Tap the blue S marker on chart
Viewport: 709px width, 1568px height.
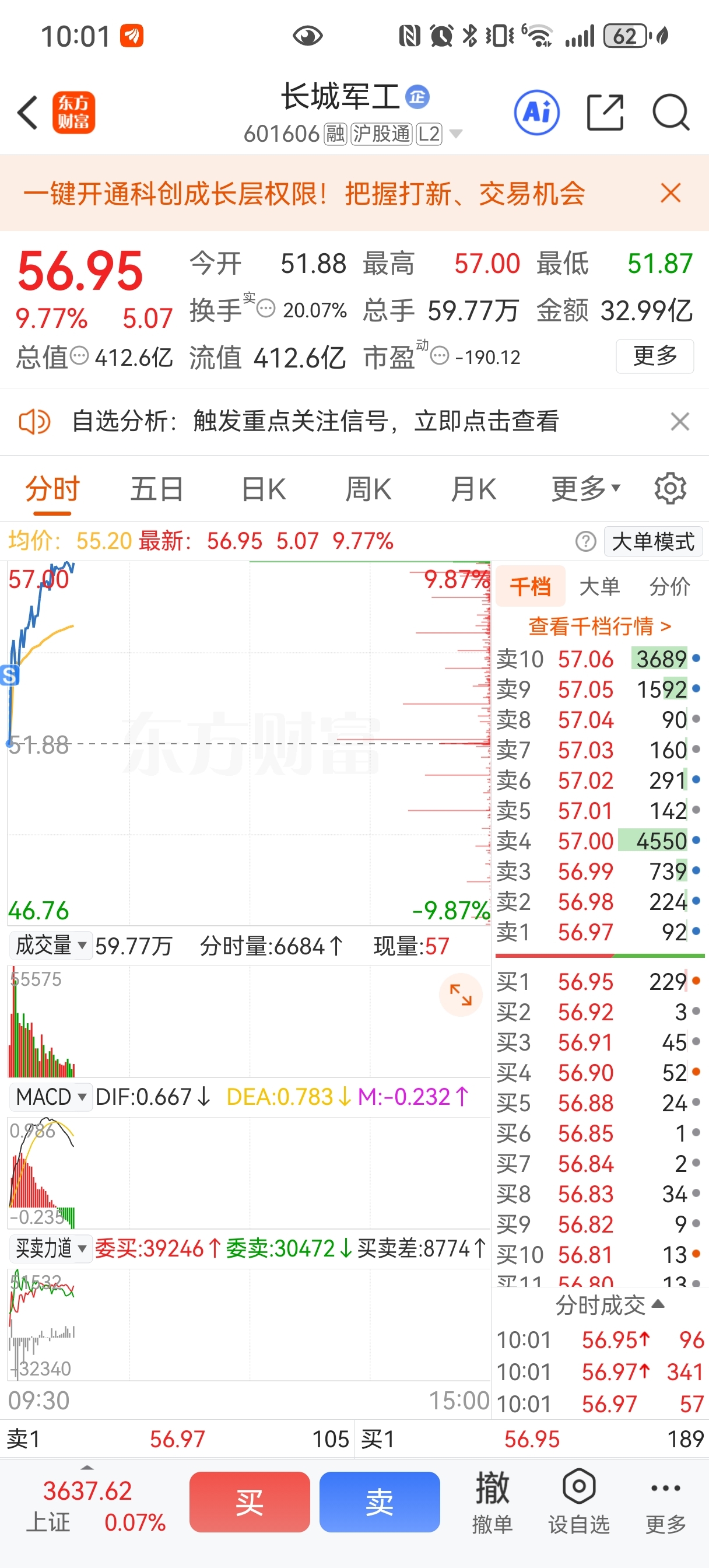click(9, 675)
